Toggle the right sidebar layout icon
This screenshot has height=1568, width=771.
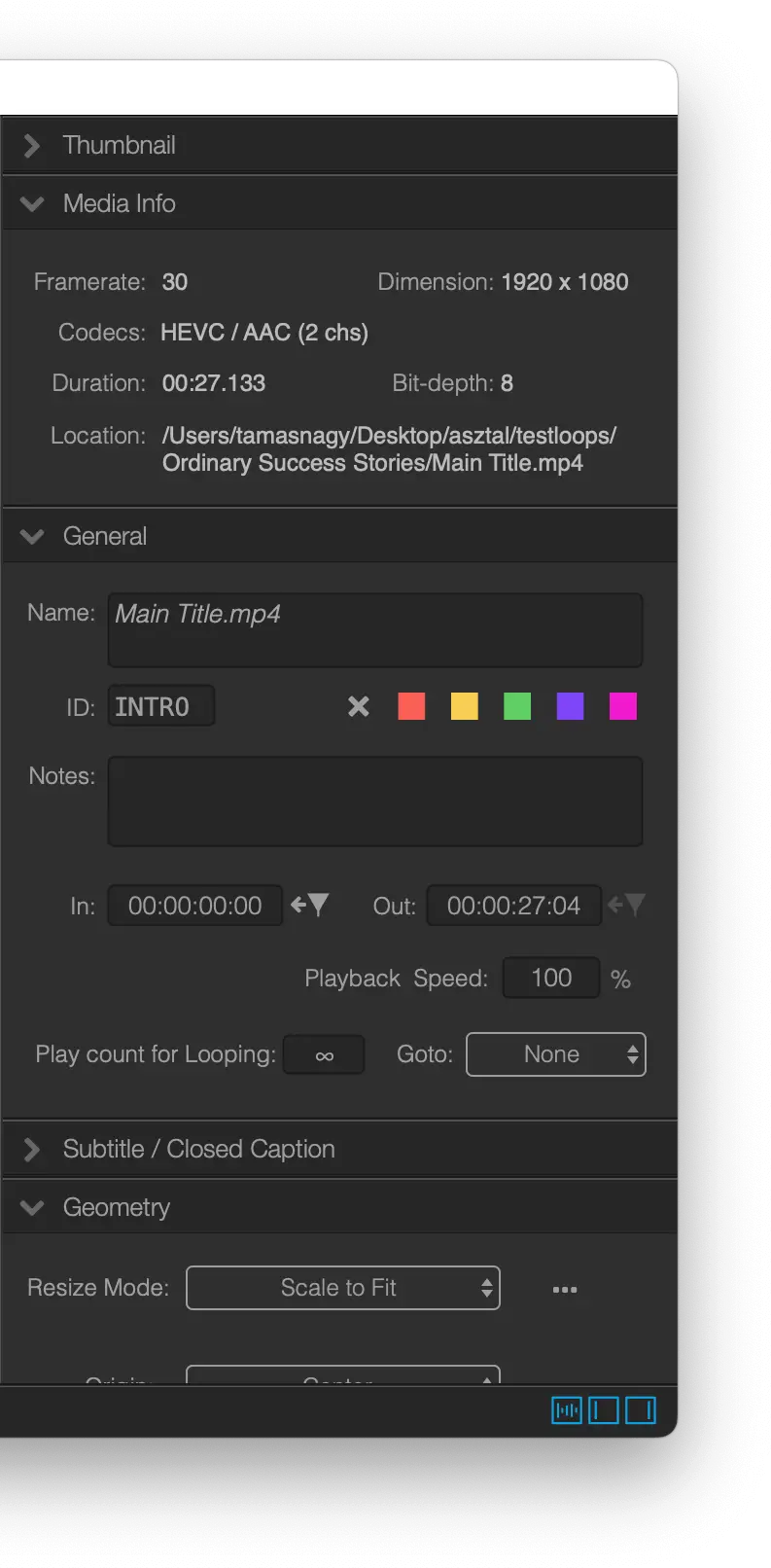point(641,1409)
